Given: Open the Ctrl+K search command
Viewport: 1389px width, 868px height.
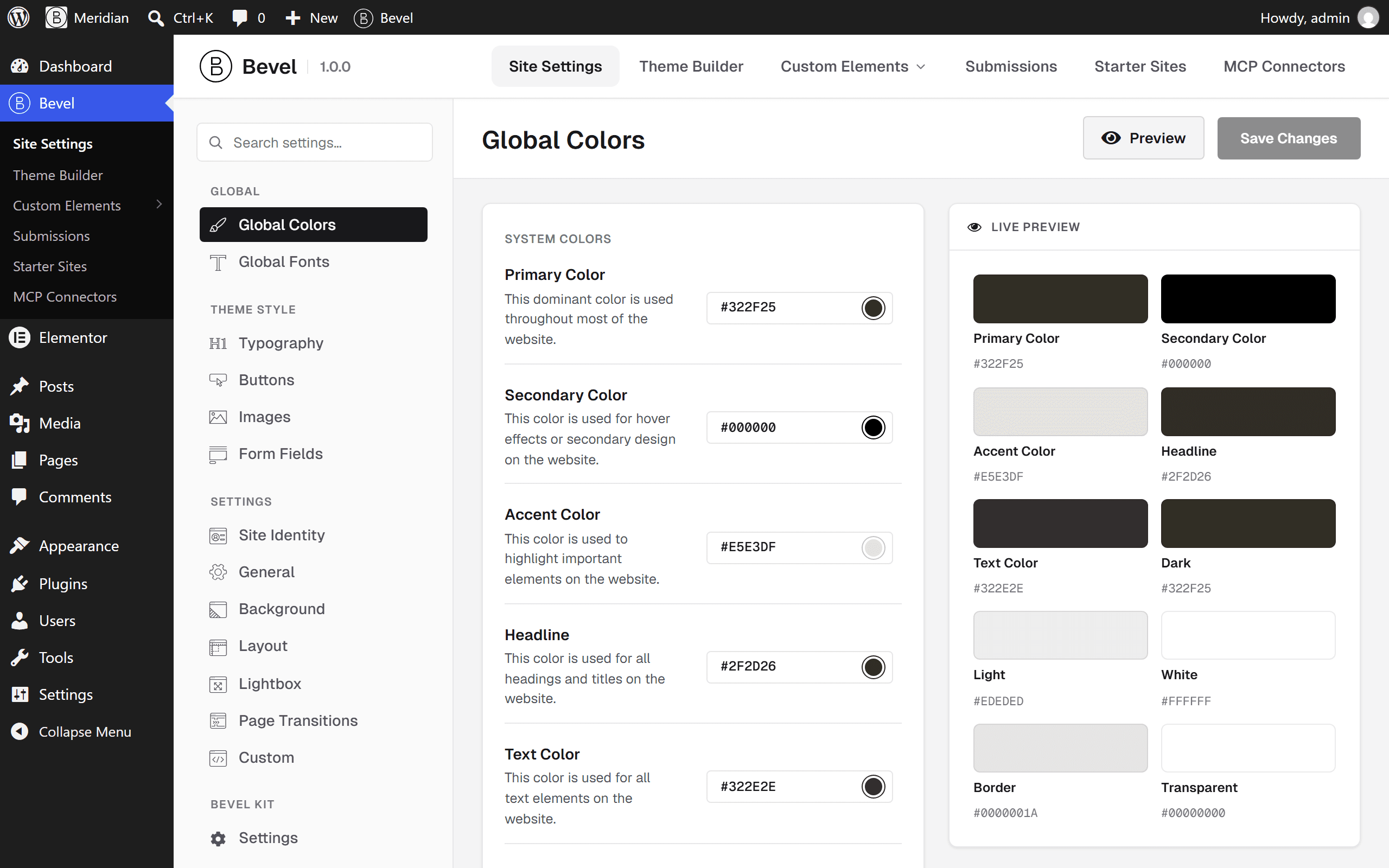Looking at the screenshot, I should (180, 17).
